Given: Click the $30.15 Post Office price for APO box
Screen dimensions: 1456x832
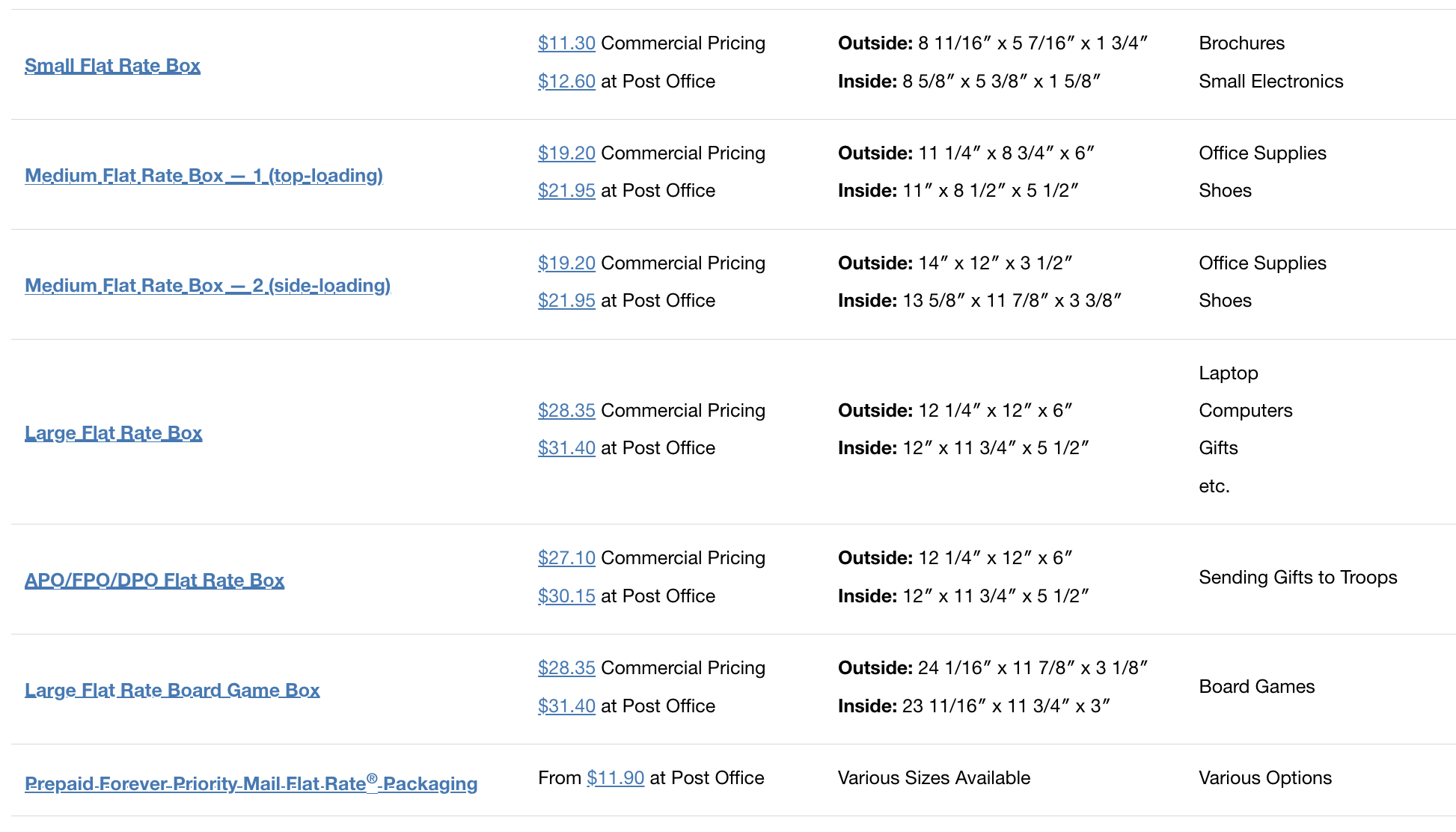Looking at the screenshot, I should pyautogui.click(x=566, y=596).
